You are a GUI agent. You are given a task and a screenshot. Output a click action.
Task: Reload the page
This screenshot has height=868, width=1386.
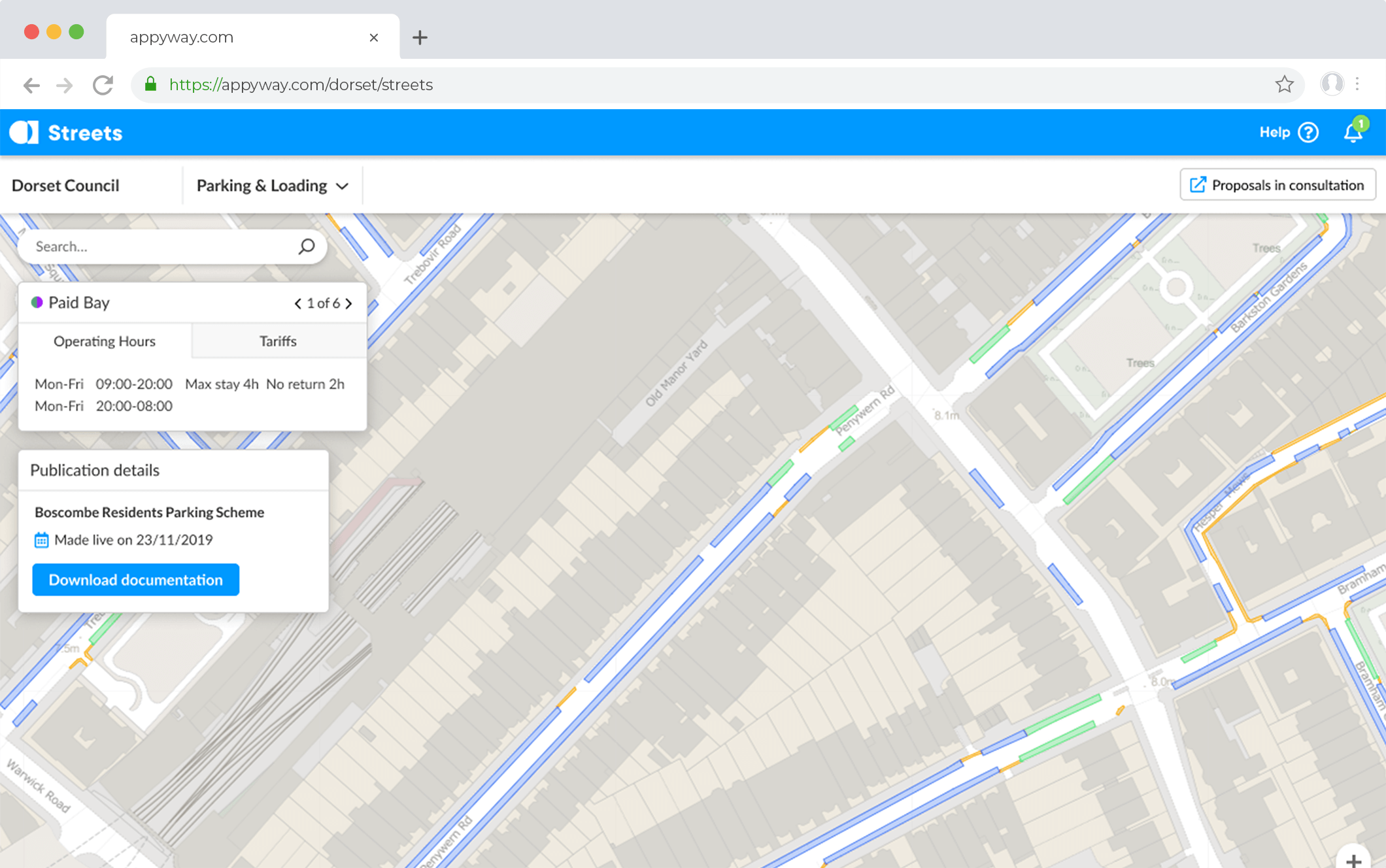103,85
